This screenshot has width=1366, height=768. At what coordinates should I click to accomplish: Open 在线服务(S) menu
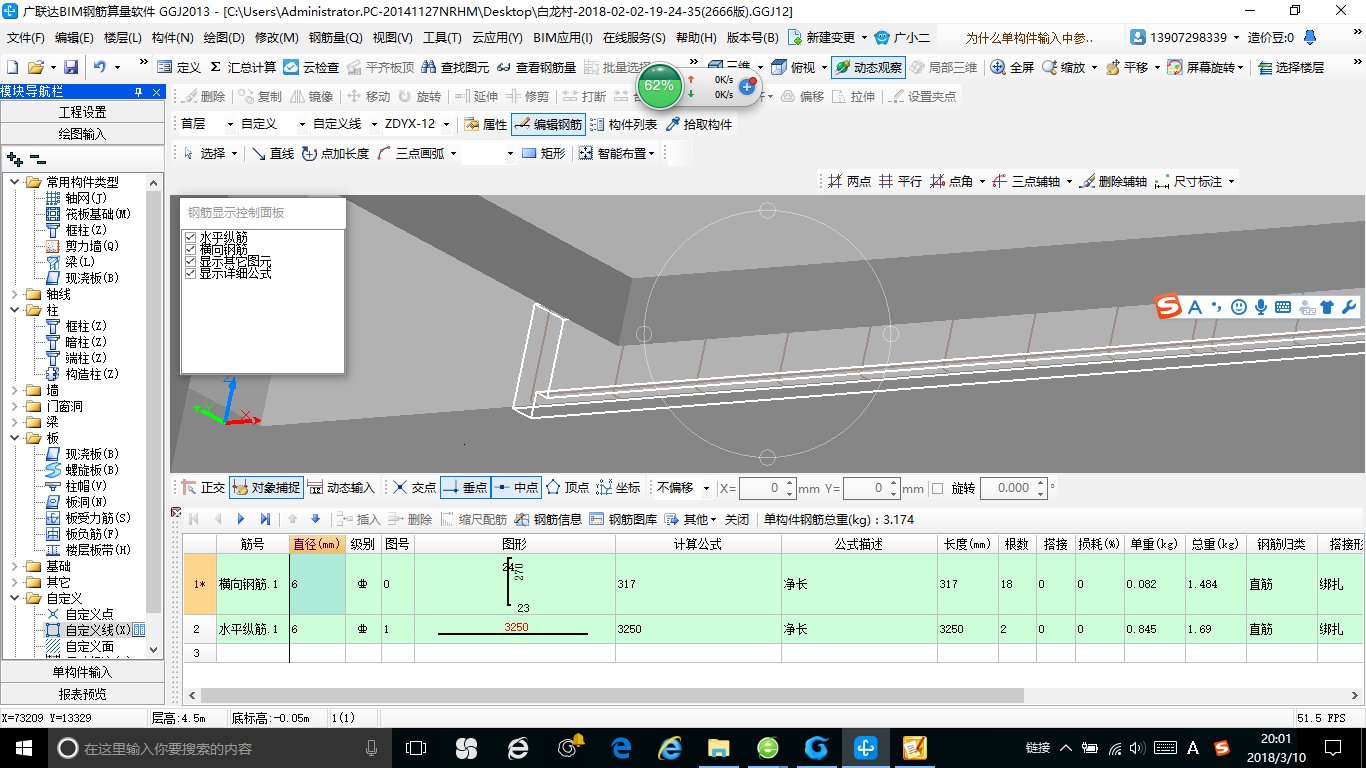click(x=634, y=38)
